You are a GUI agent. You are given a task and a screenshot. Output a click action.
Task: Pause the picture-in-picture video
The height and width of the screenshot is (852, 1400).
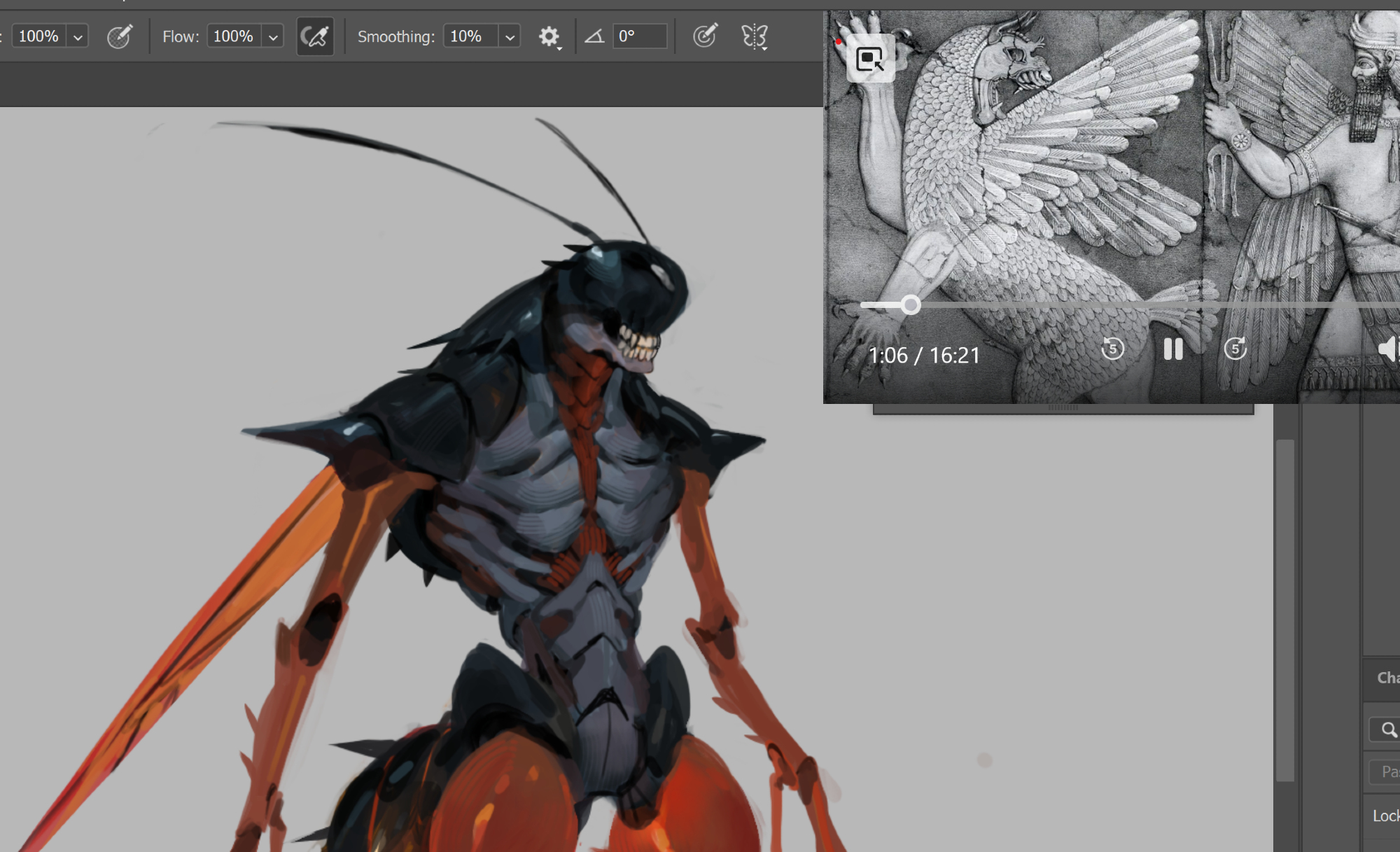pyautogui.click(x=1173, y=349)
